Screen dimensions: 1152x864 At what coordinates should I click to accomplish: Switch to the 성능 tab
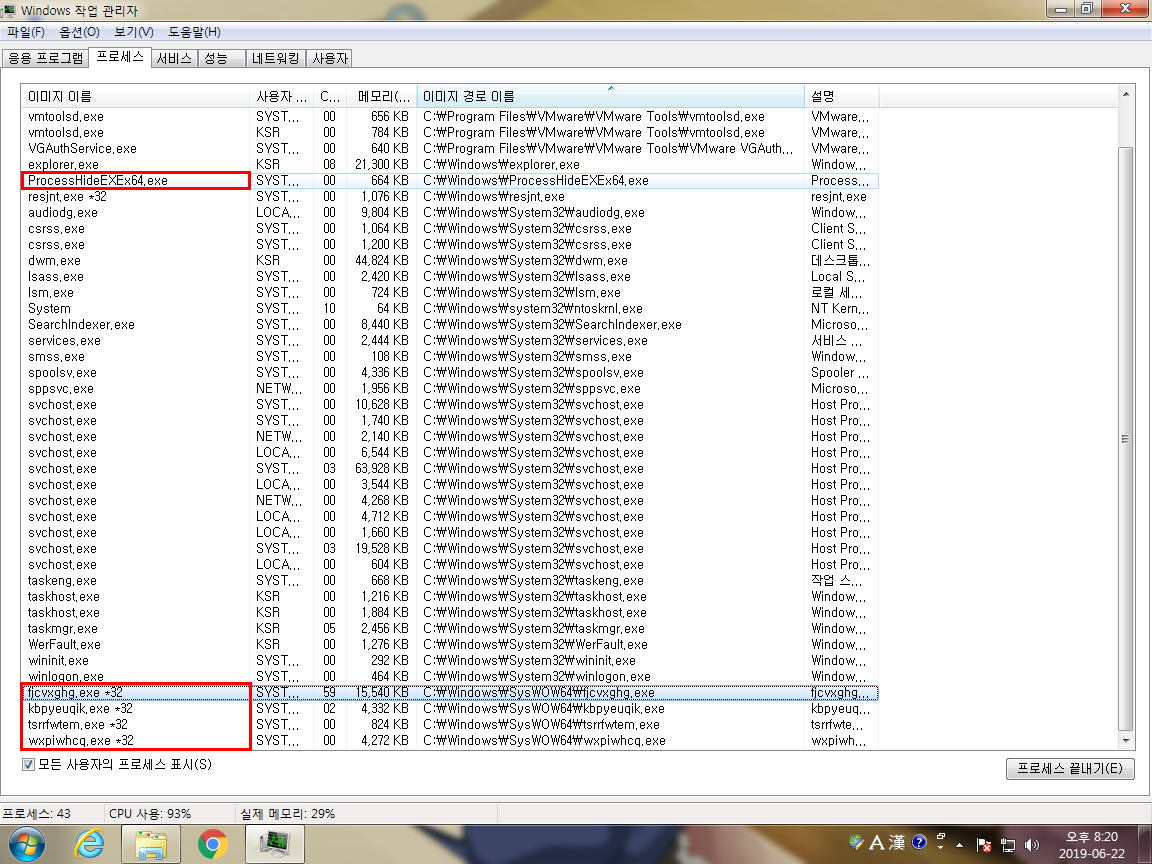220,58
